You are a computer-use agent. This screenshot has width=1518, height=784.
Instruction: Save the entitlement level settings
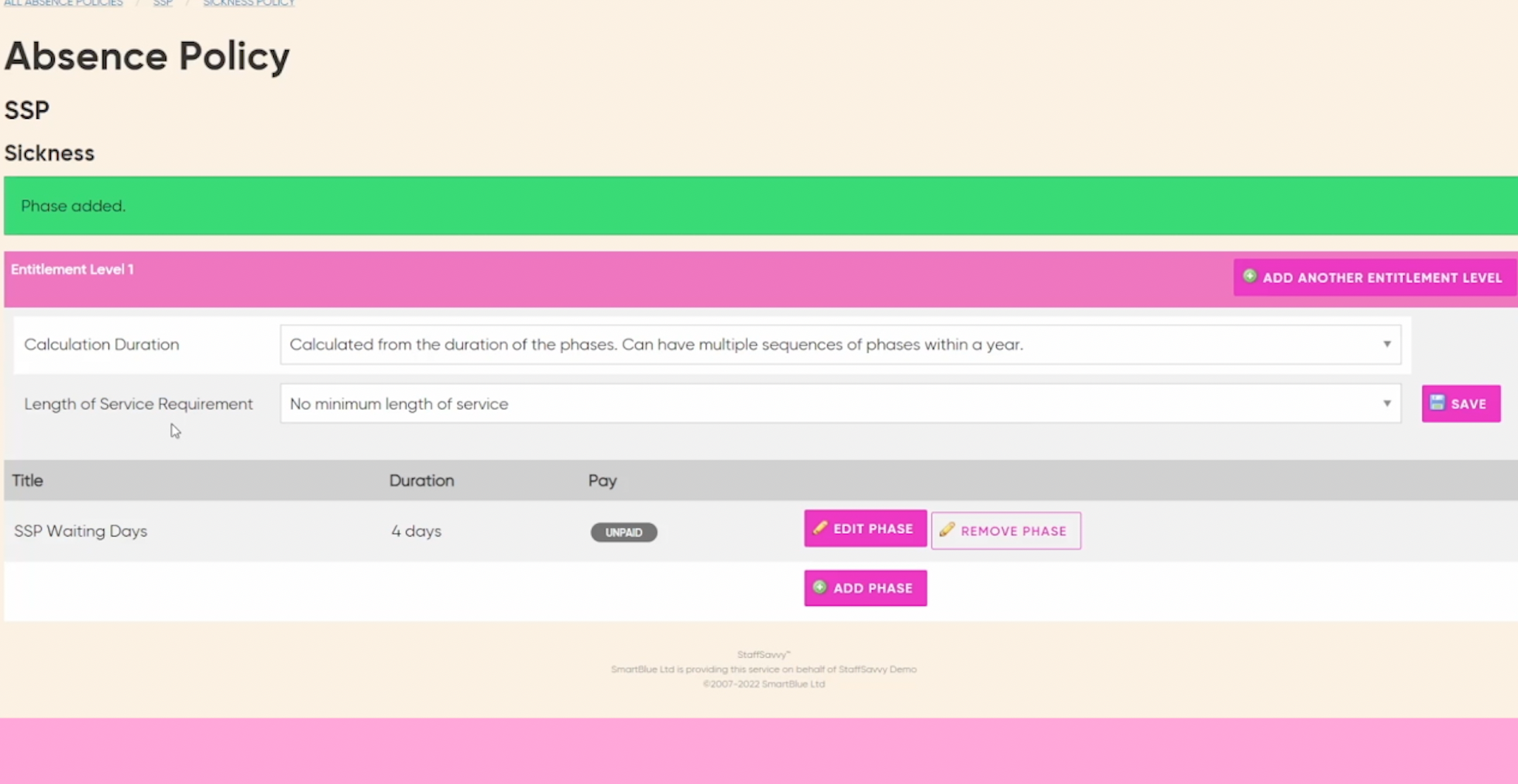[1461, 404]
